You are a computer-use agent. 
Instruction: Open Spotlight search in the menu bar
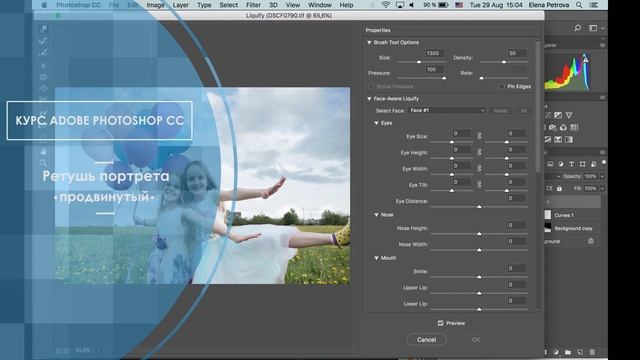pos(579,5)
